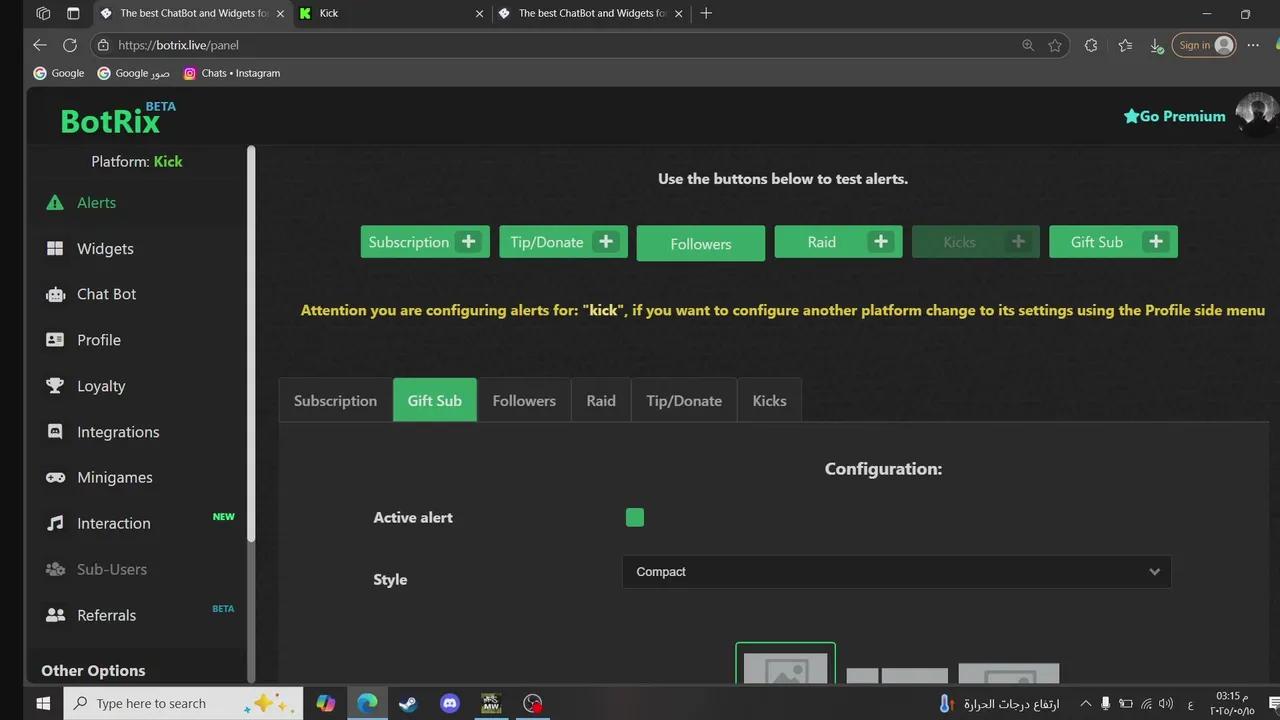The height and width of the screenshot is (720, 1280).
Task: Click the browser address bar
Action: (x=560, y=45)
